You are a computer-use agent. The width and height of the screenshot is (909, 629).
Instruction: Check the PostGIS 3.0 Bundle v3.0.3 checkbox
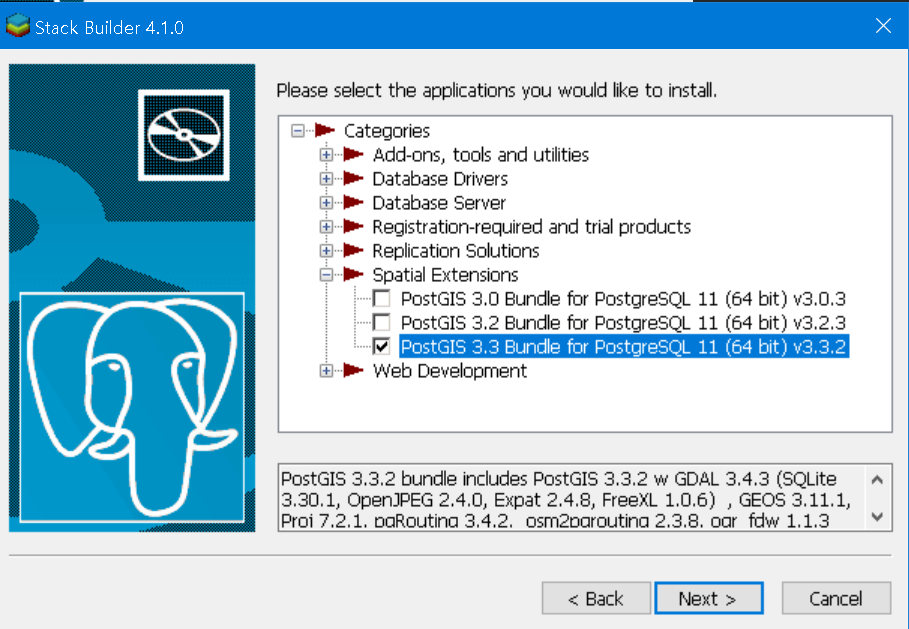tap(381, 299)
